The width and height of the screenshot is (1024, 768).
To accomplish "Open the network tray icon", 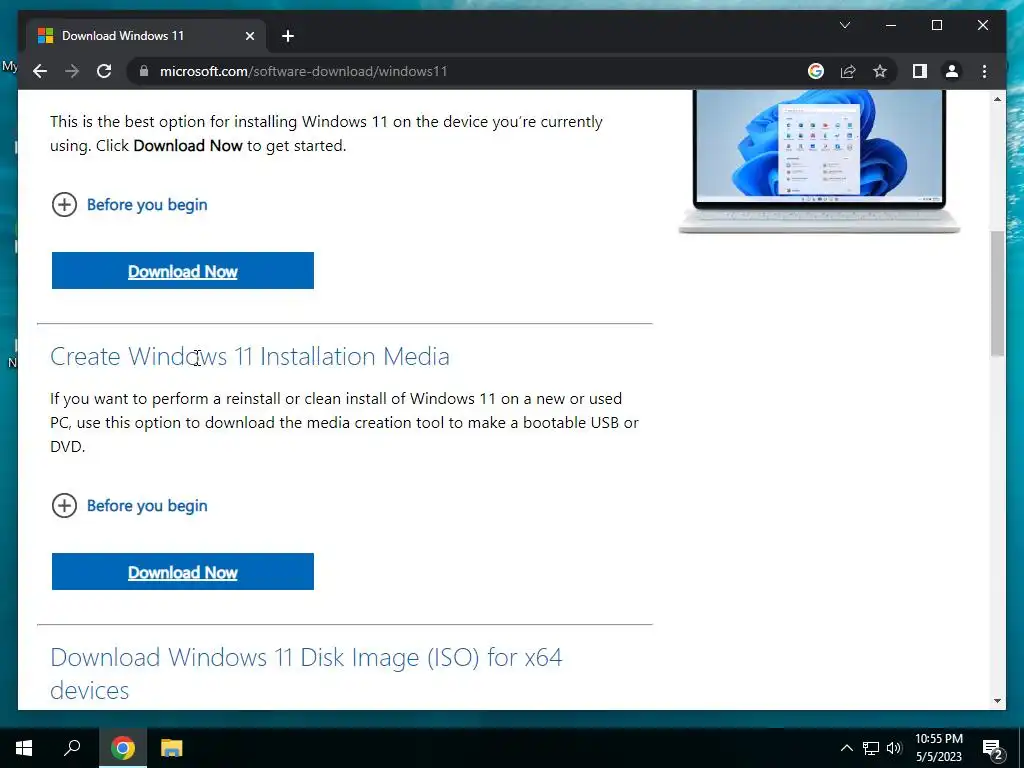I will coord(871,748).
